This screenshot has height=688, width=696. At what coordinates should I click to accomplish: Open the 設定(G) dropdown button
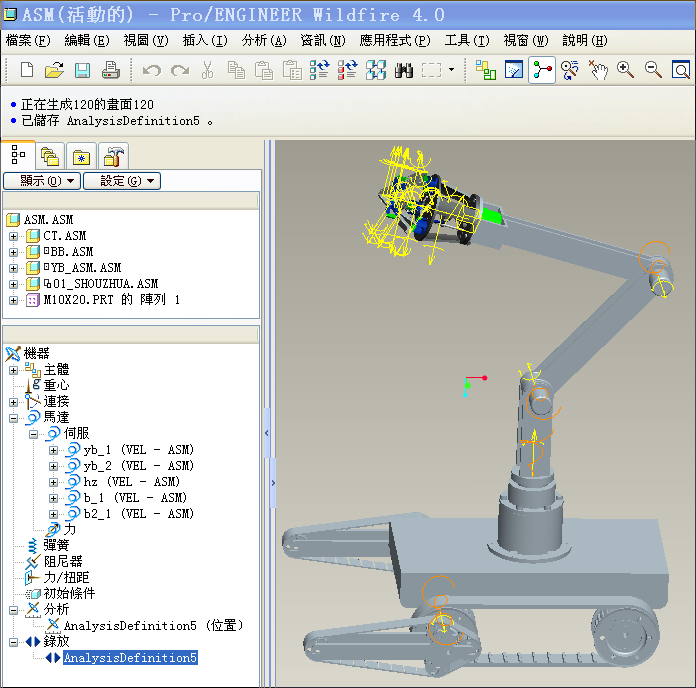tap(121, 181)
